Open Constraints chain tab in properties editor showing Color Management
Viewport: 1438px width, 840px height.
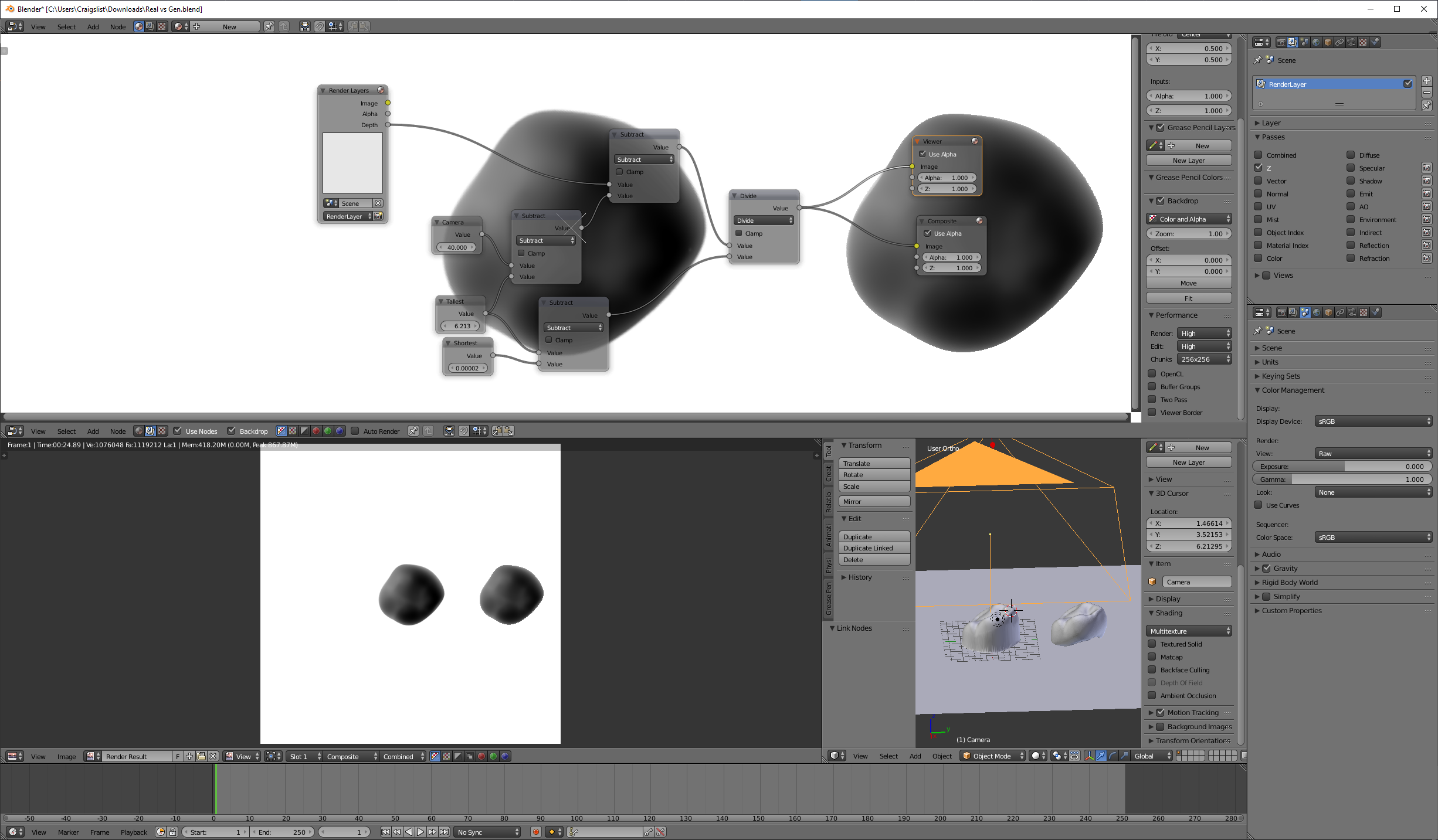pyautogui.click(x=1340, y=312)
